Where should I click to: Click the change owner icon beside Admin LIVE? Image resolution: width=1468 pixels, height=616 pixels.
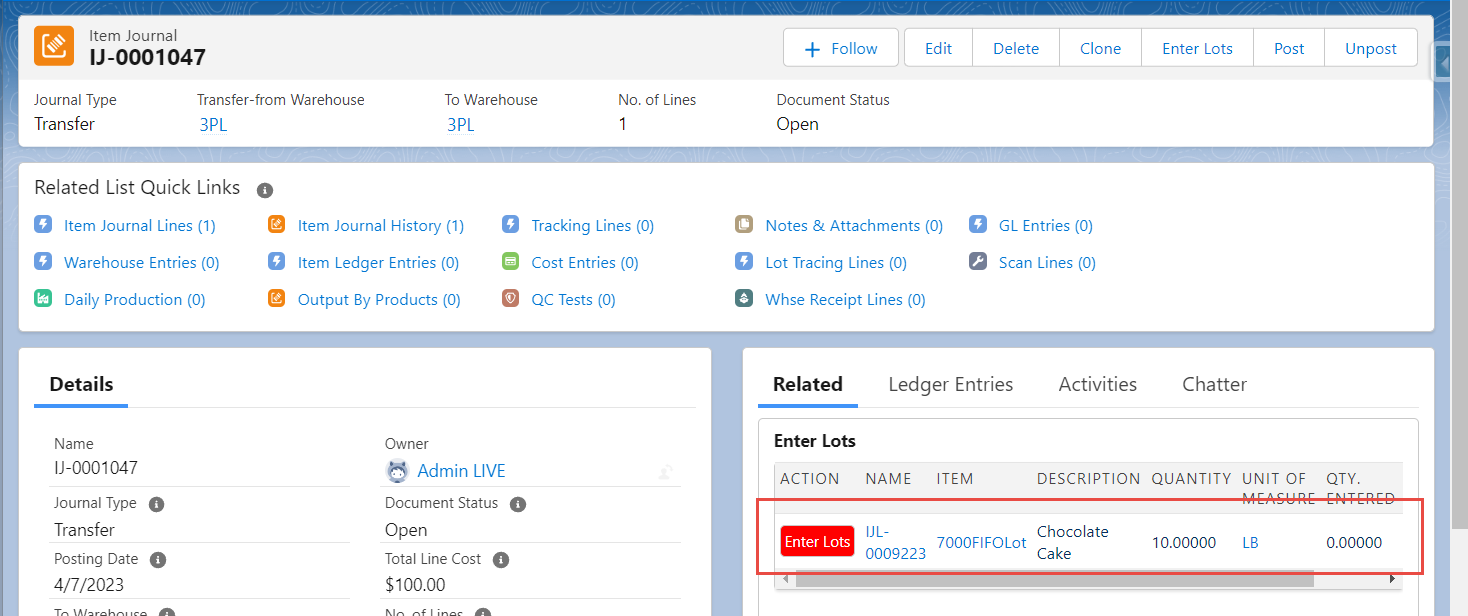click(666, 472)
